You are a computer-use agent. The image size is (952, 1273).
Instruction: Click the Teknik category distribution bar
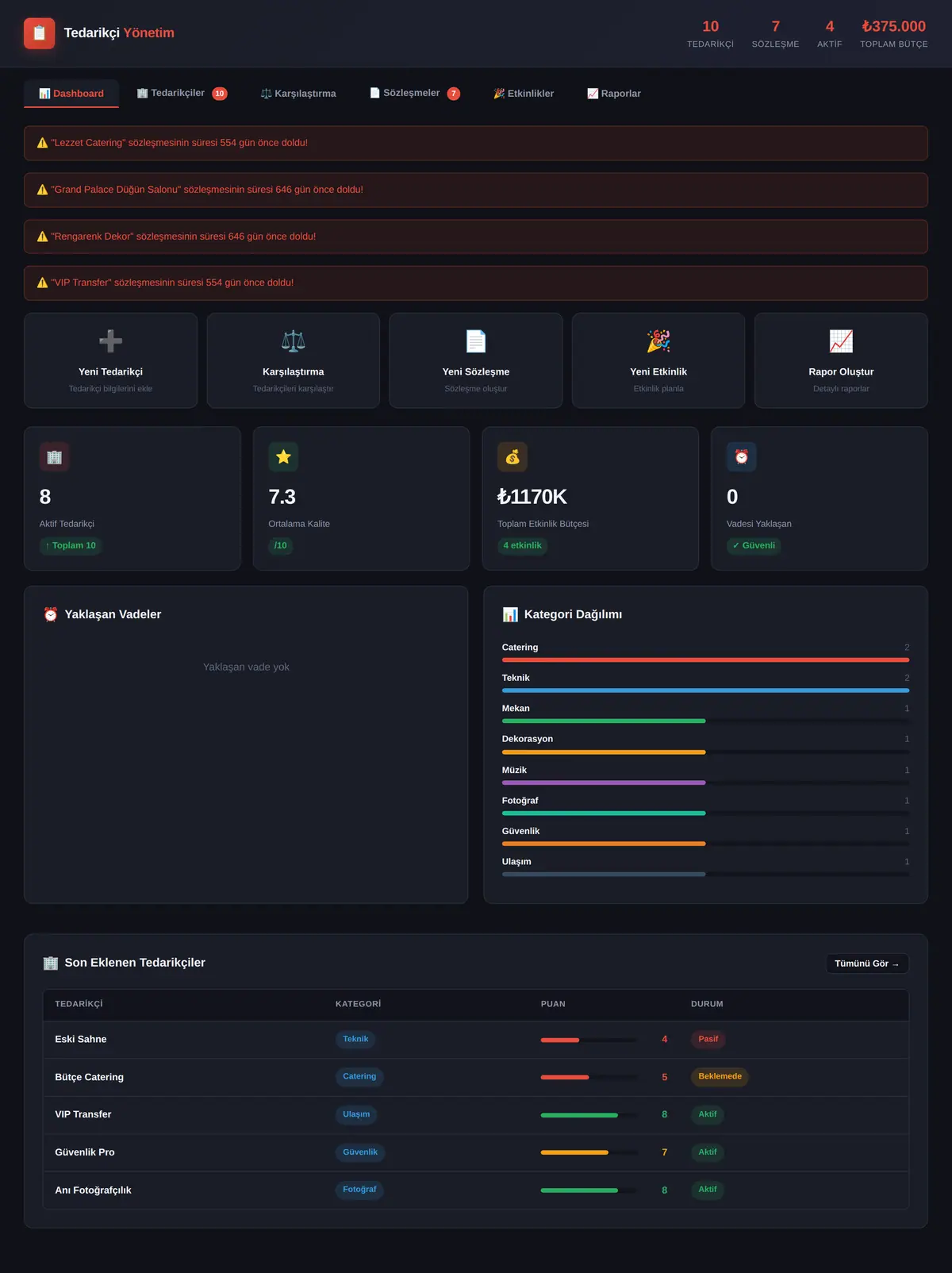705,690
